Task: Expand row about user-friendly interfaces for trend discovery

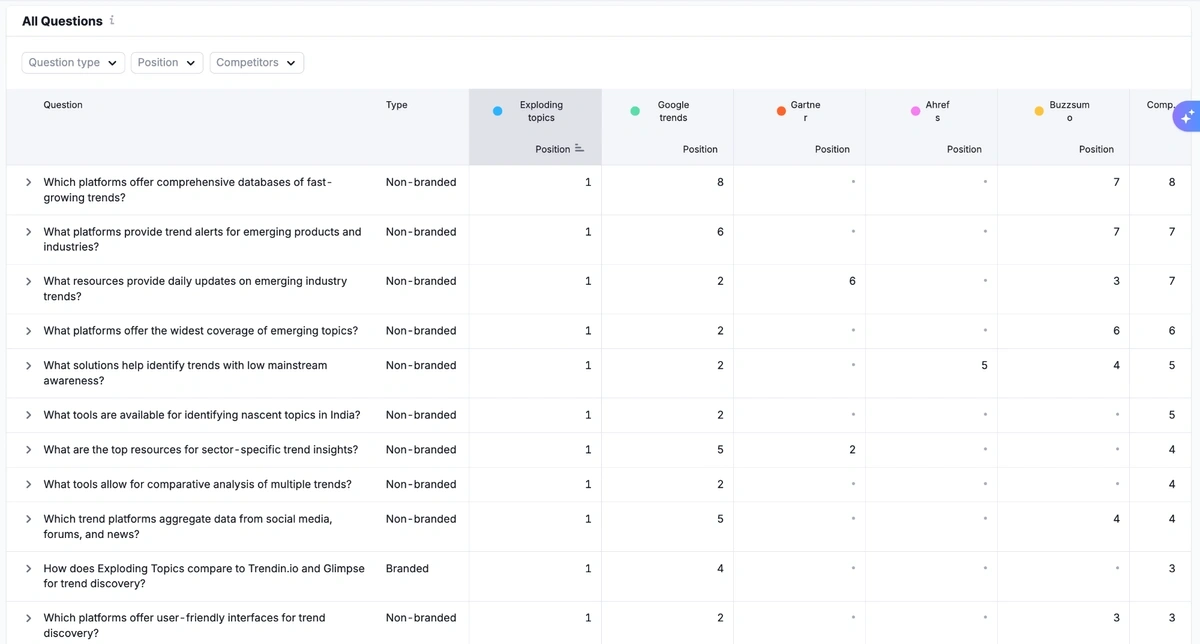Action: point(28,617)
